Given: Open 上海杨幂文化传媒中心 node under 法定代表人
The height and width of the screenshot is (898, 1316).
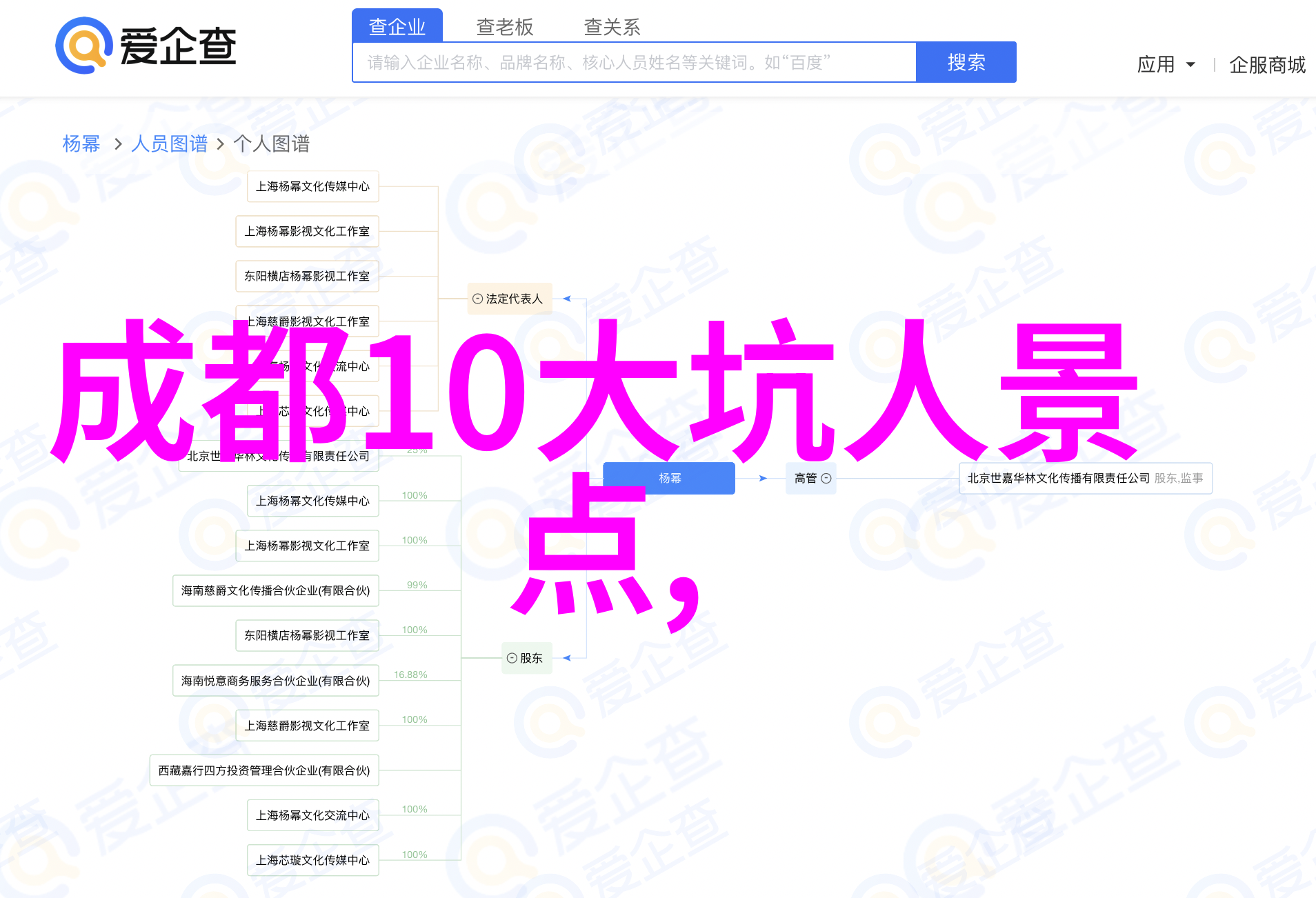Looking at the screenshot, I should point(313,186).
